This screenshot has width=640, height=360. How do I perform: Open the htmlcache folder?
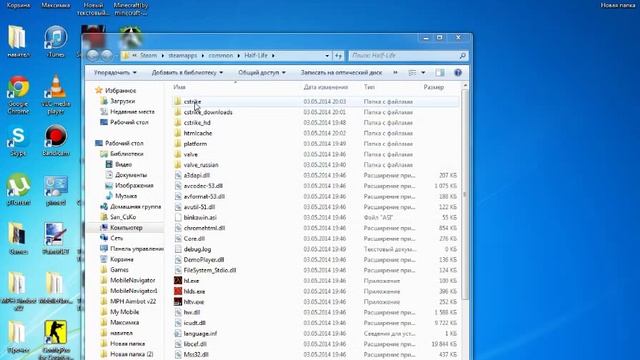pos(198,133)
